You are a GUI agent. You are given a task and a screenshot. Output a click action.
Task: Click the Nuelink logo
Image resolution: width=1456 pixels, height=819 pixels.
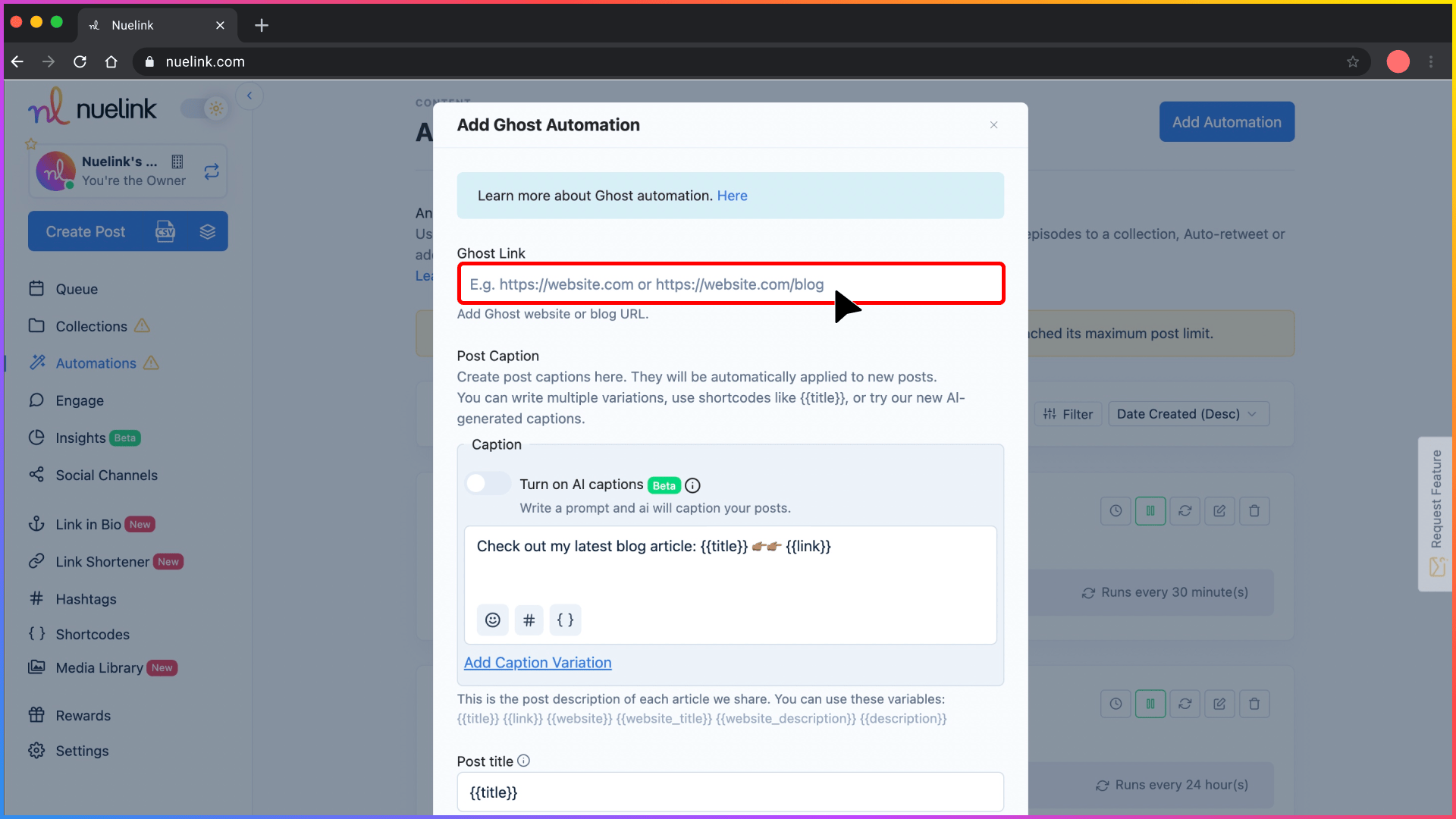pos(93,107)
